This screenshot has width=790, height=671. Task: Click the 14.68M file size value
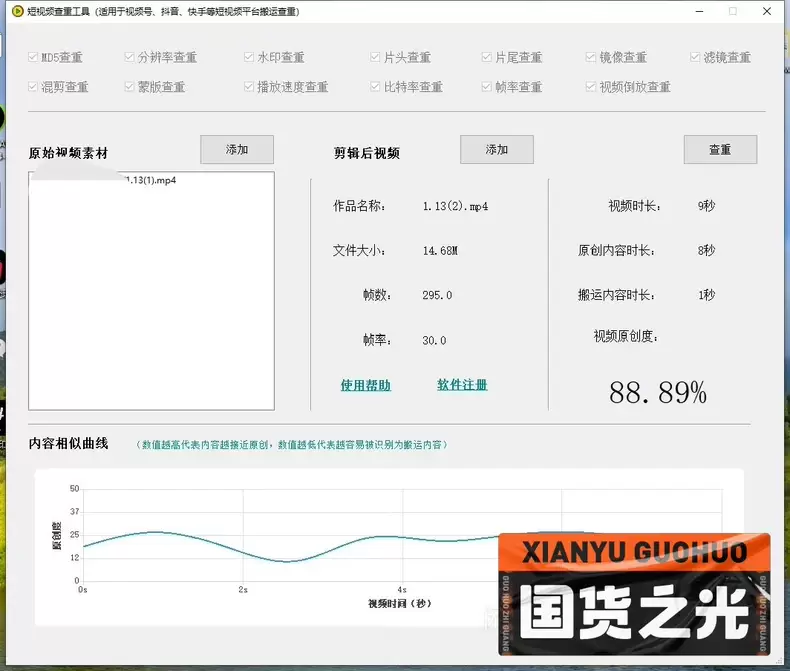440,251
